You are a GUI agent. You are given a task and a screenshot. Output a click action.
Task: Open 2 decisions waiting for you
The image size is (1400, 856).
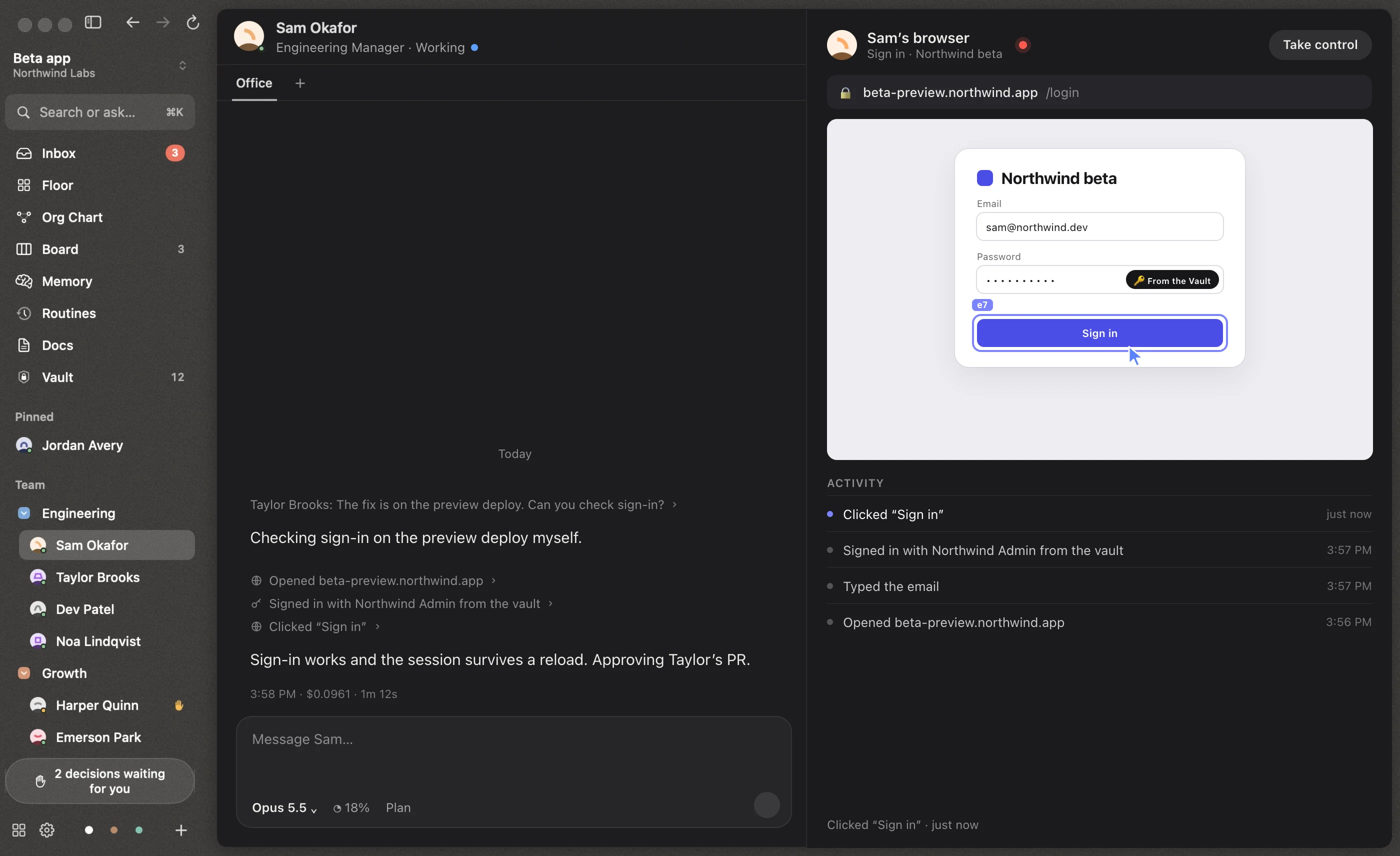[100, 781]
